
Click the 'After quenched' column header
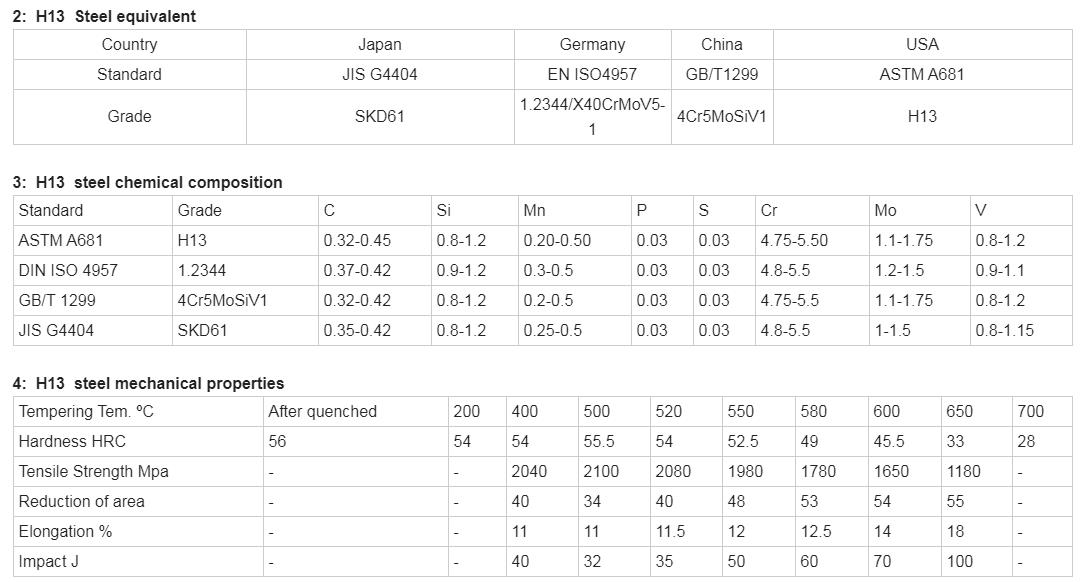322,411
